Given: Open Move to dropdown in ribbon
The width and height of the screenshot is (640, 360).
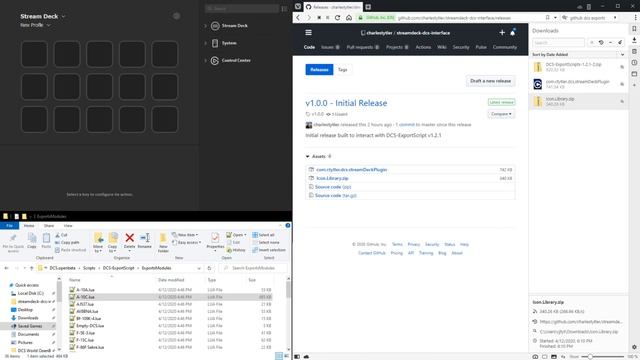Looking at the screenshot, I should coord(98,242).
